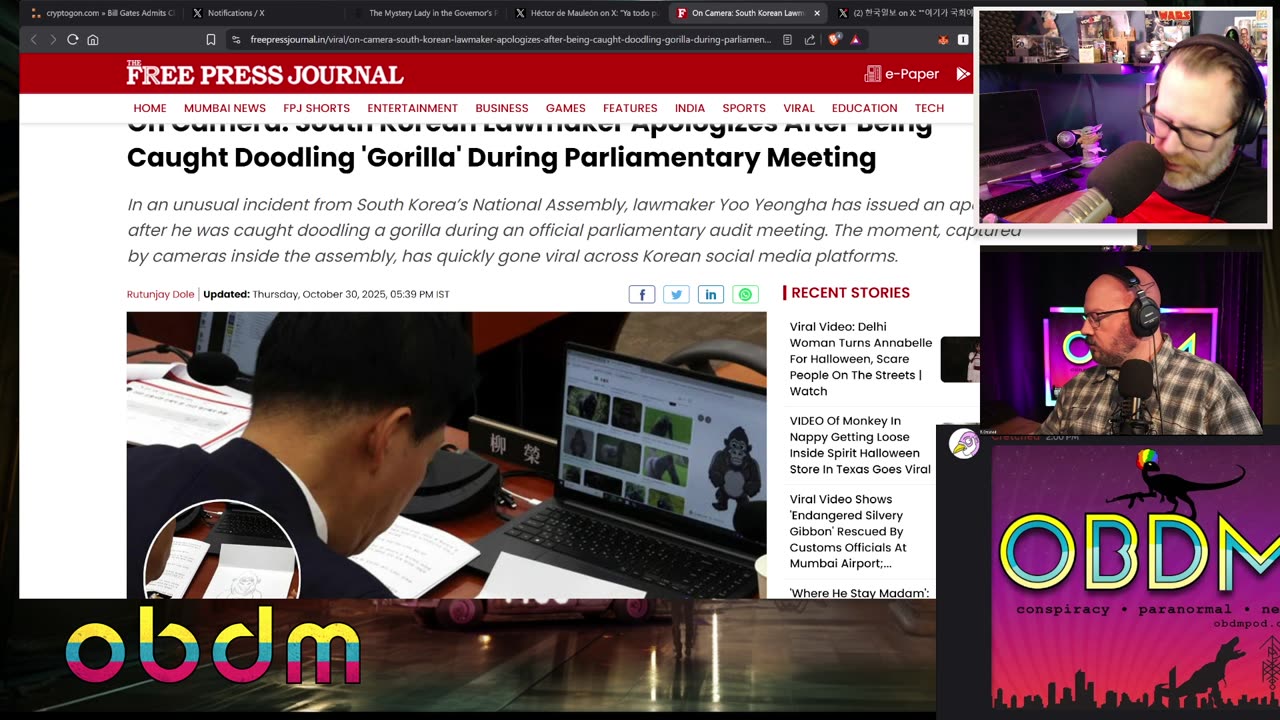The height and width of the screenshot is (720, 1280).
Task: Open the VIRAL section
Action: tap(799, 108)
